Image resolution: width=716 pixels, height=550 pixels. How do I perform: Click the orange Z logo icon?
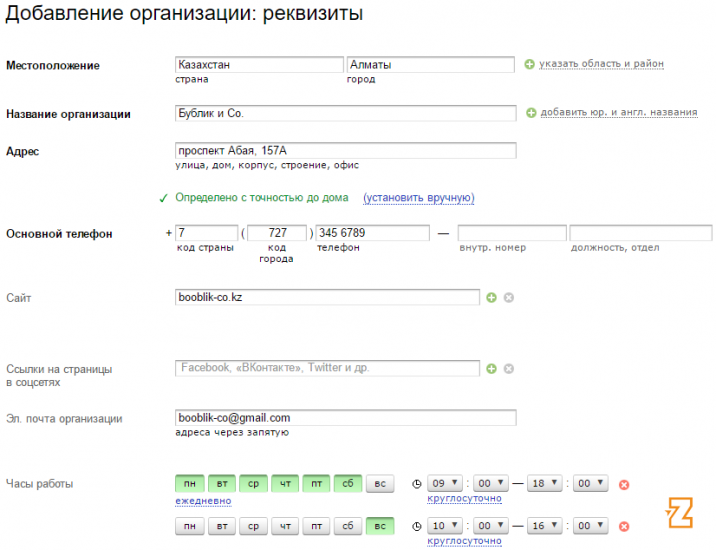(x=679, y=513)
